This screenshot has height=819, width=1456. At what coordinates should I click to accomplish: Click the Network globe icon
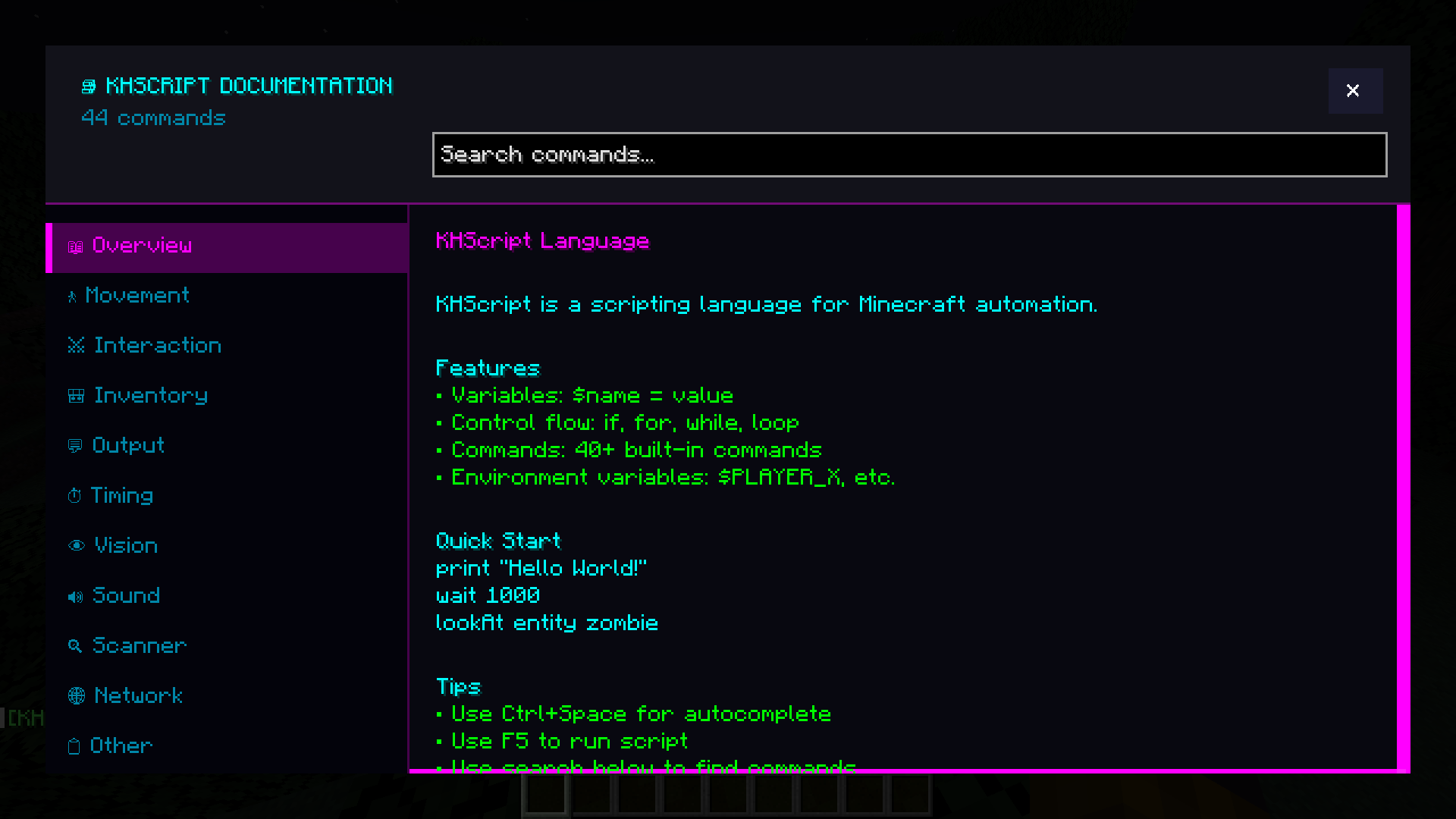click(76, 696)
